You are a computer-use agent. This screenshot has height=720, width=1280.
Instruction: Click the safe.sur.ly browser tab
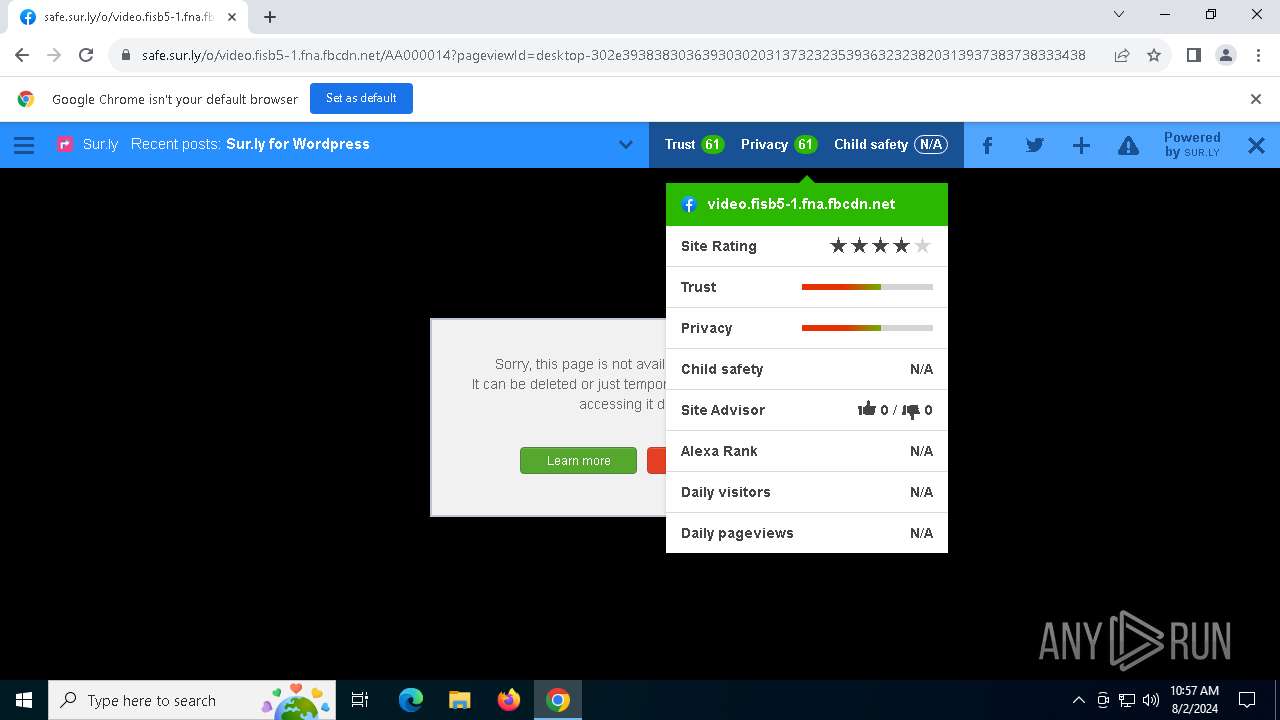coord(128,17)
